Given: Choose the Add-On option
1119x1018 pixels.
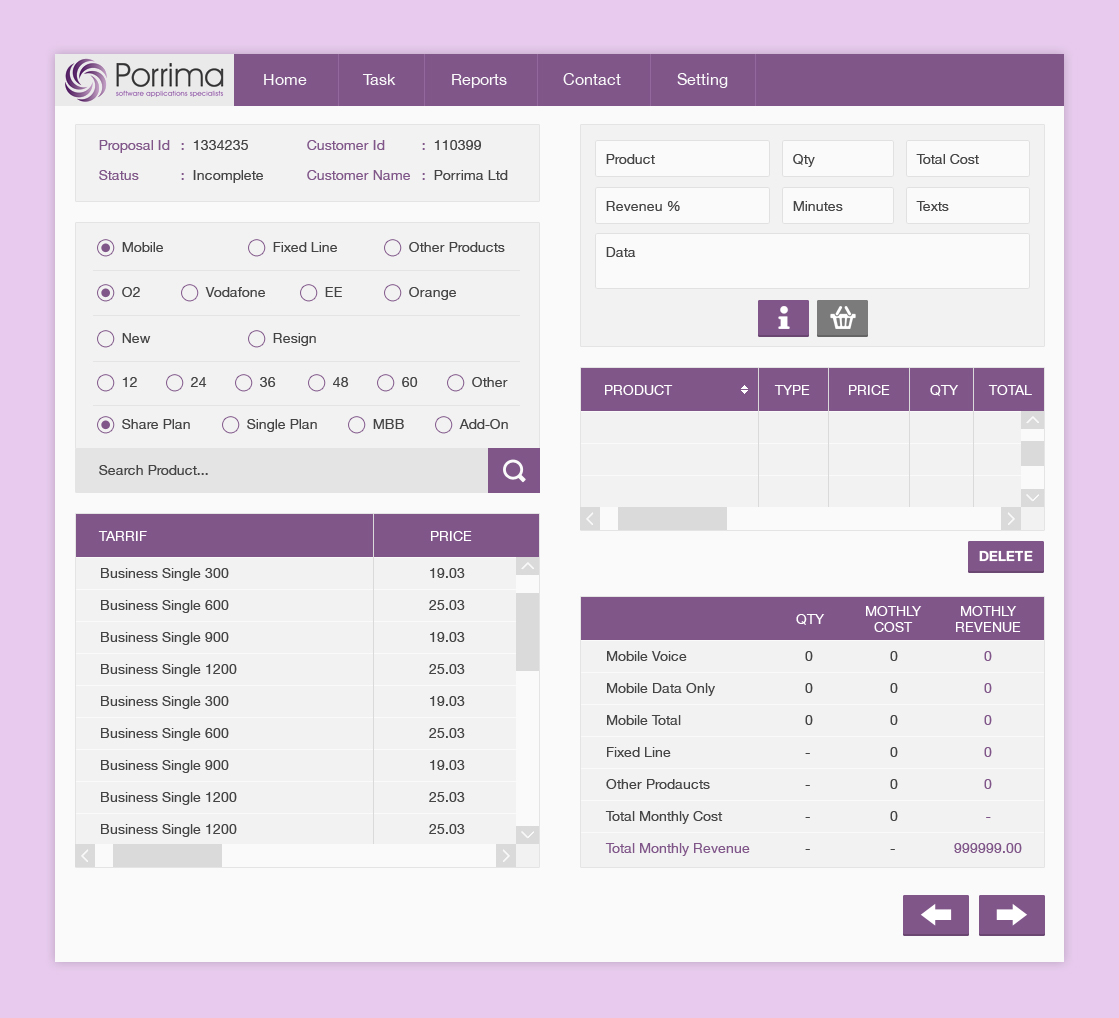Looking at the screenshot, I should click(443, 425).
